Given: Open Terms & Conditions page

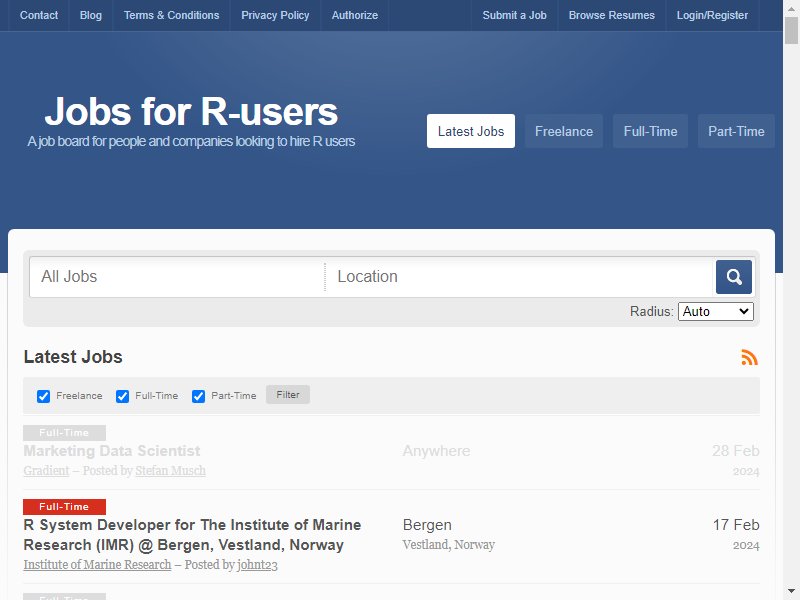Looking at the screenshot, I should pyautogui.click(x=171, y=15).
